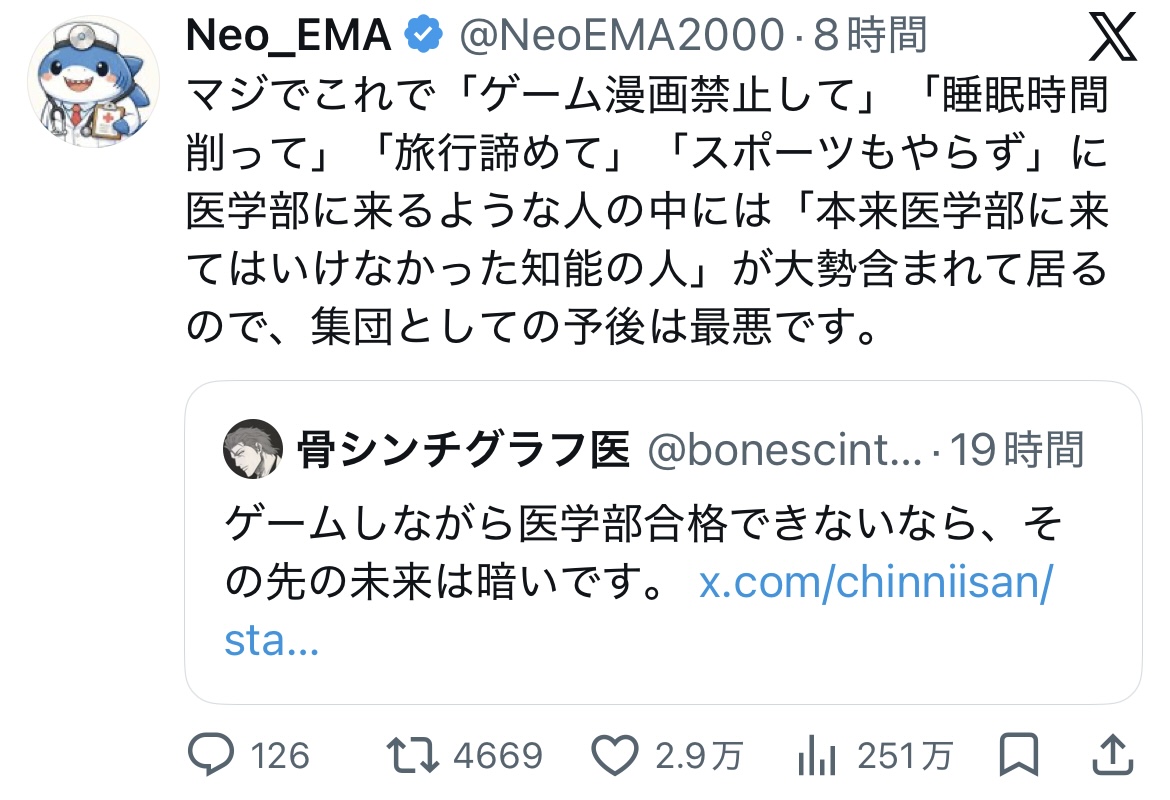
Task: Bookmark this post
Action: tap(1020, 755)
